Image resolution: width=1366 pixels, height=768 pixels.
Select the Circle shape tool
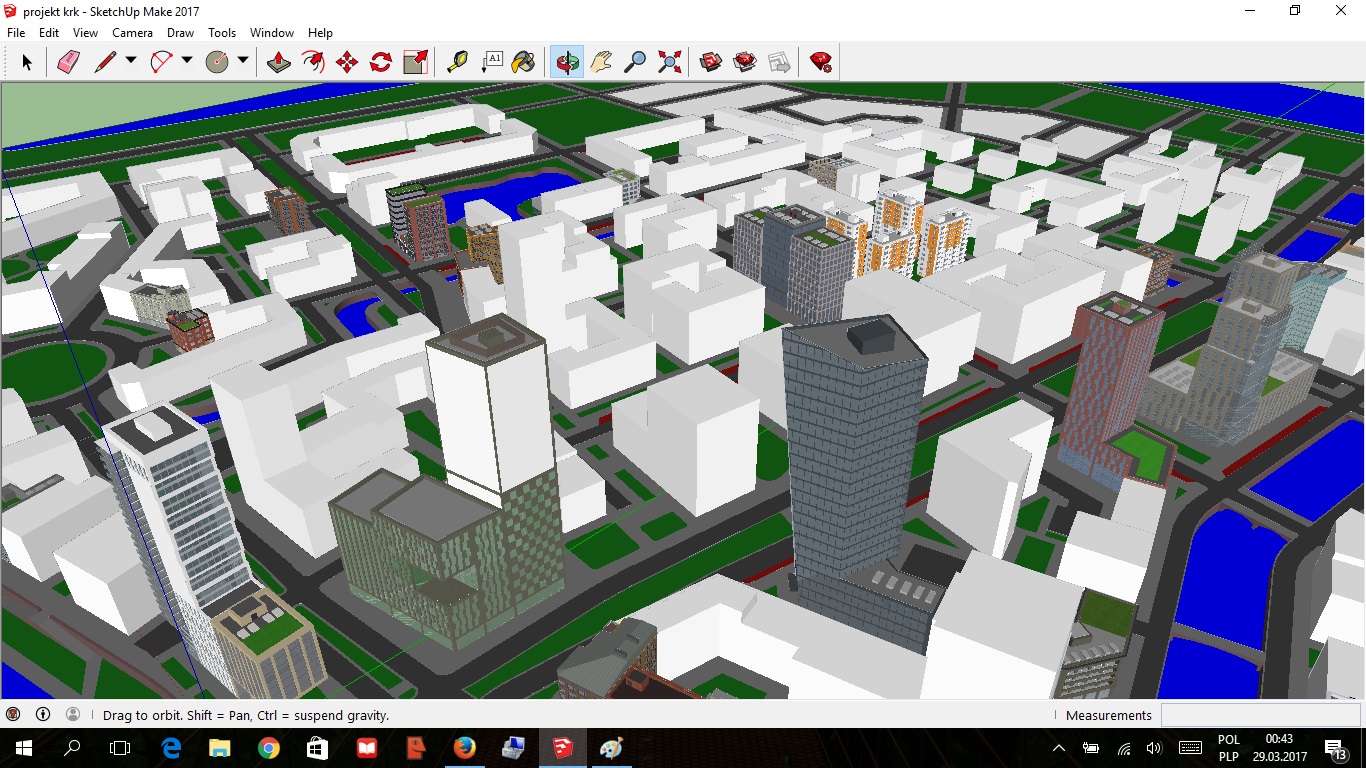[217, 62]
